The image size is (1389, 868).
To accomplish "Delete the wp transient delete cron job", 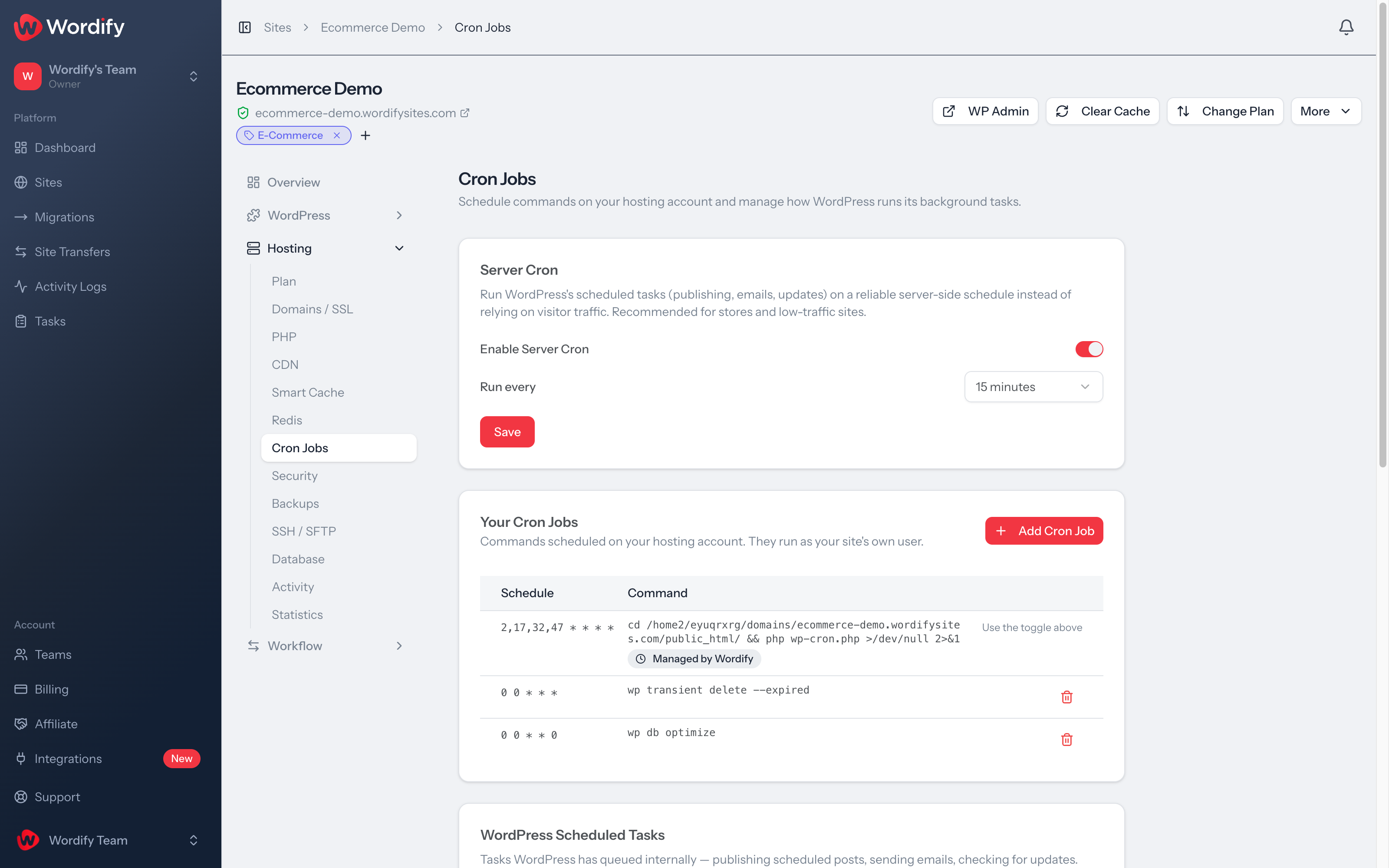I will [1066, 697].
